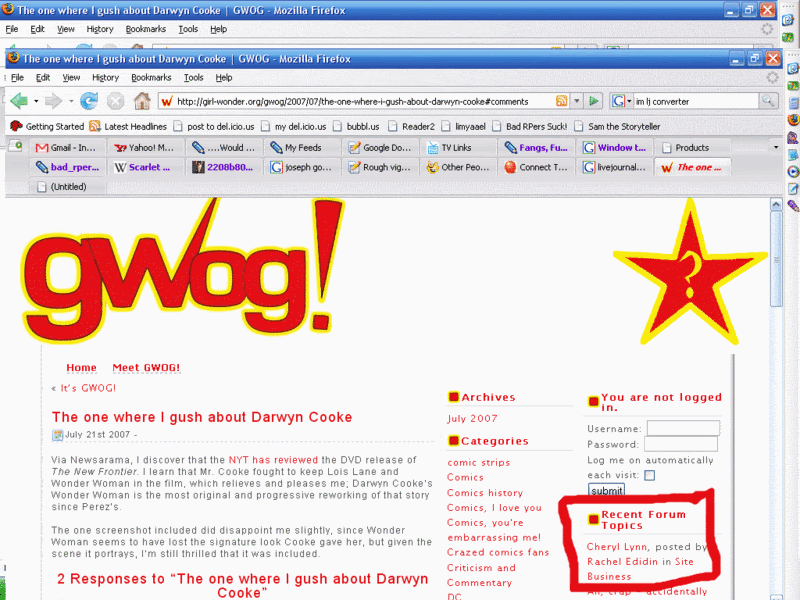Open the Forward history dropdown arrow
Screen dimensions: 800x600
[71, 101]
